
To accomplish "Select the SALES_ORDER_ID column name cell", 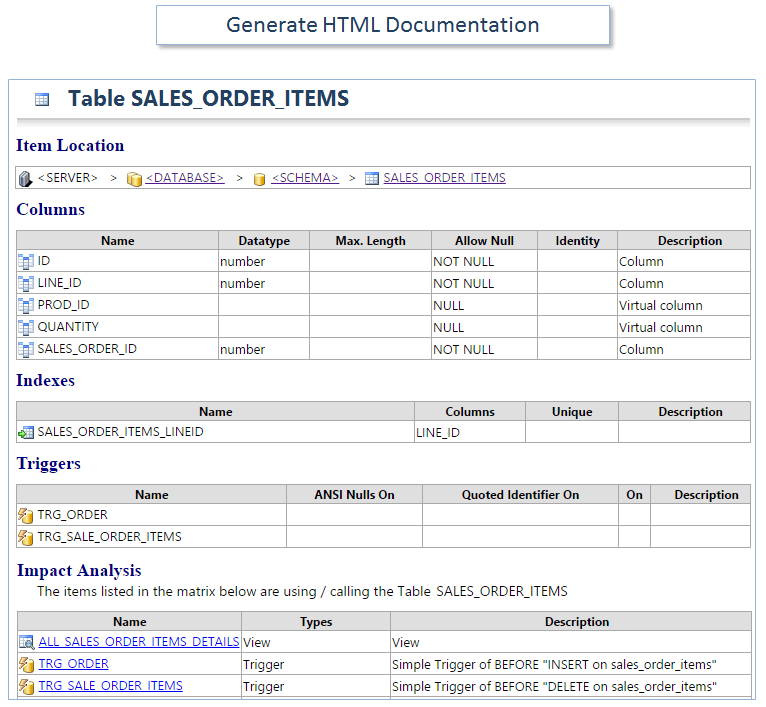I will click(x=117, y=349).
